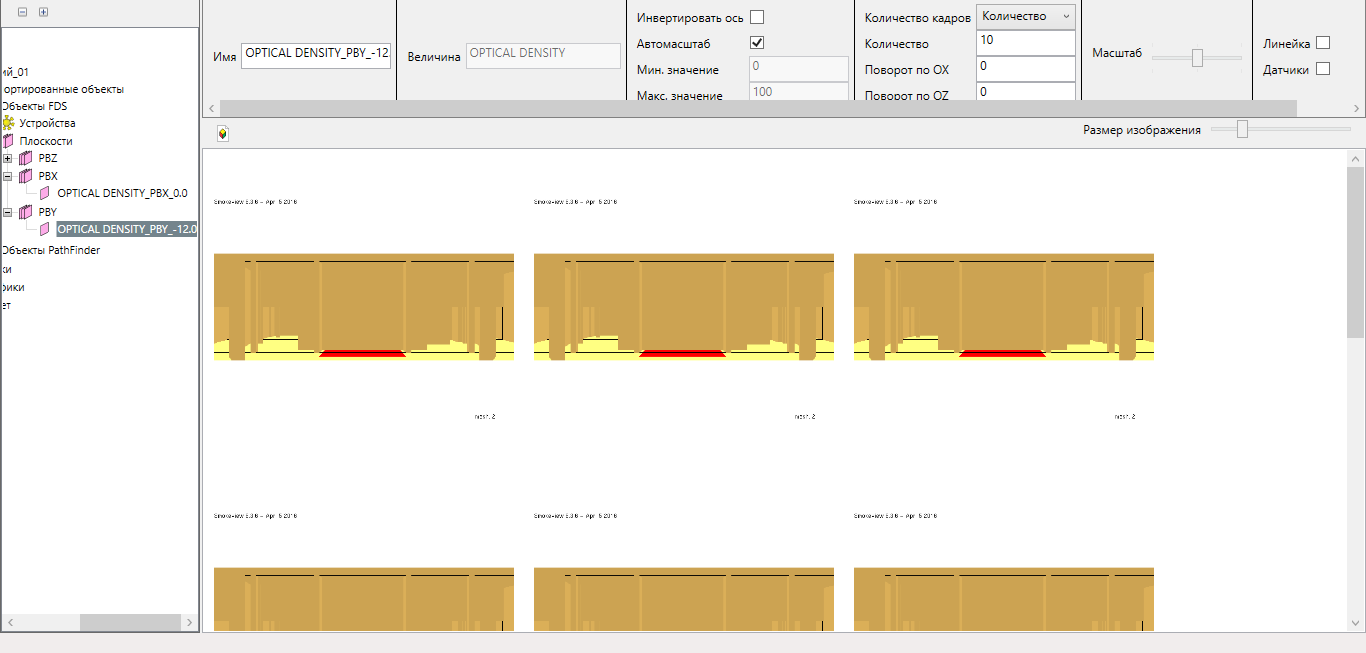
Task: Select the Плоскости tree item
Action: pos(46,141)
